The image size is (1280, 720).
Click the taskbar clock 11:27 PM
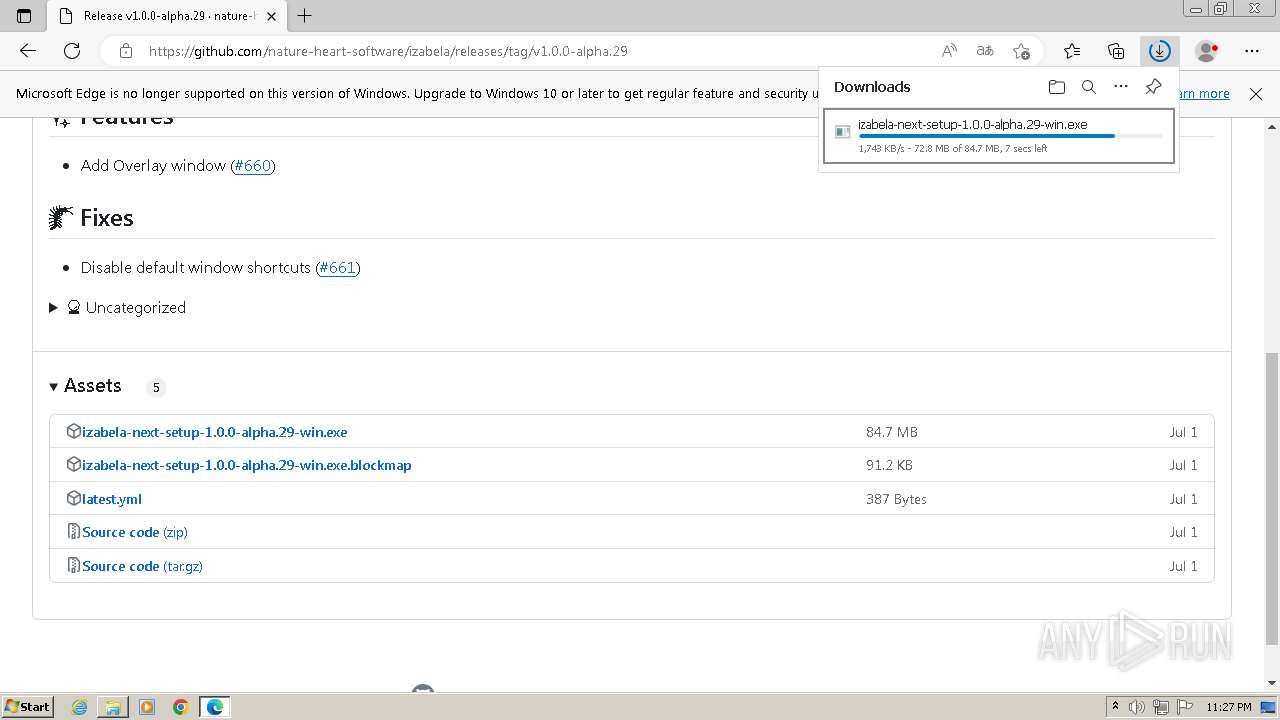point(1229,707)
